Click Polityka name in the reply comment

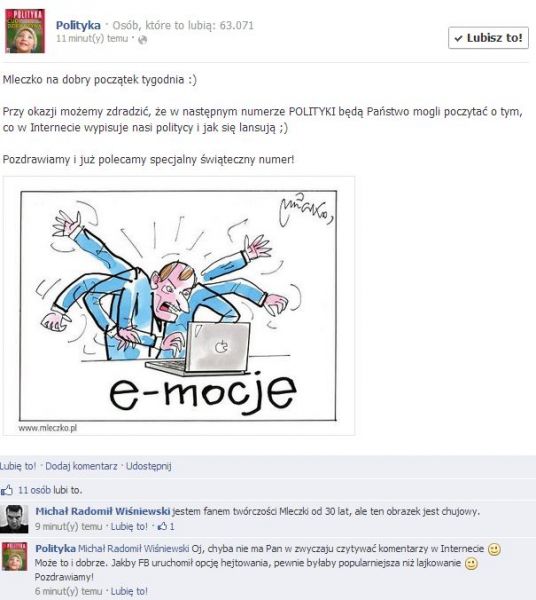55,548
